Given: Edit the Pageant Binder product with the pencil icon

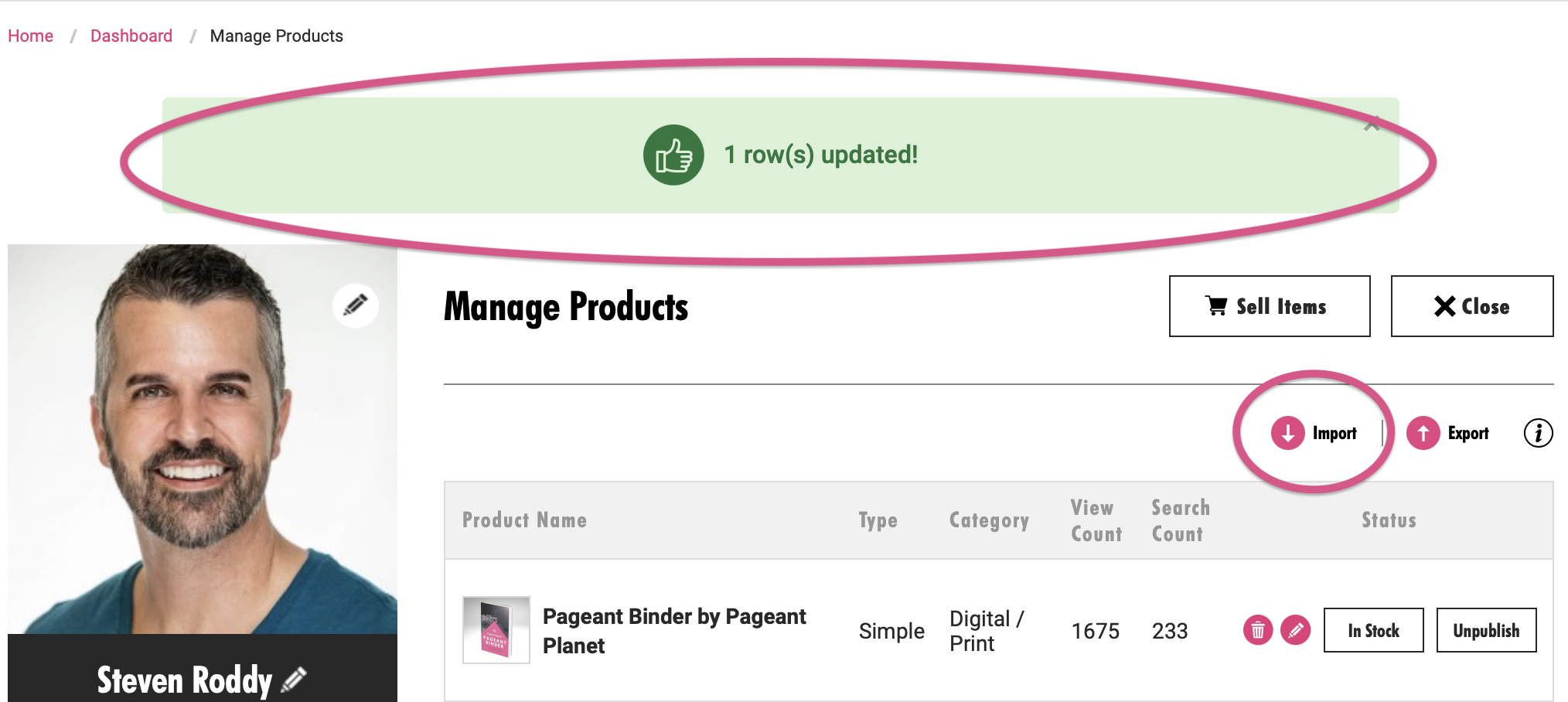Looking at the screenshot, I should (x=1296, y=631).
